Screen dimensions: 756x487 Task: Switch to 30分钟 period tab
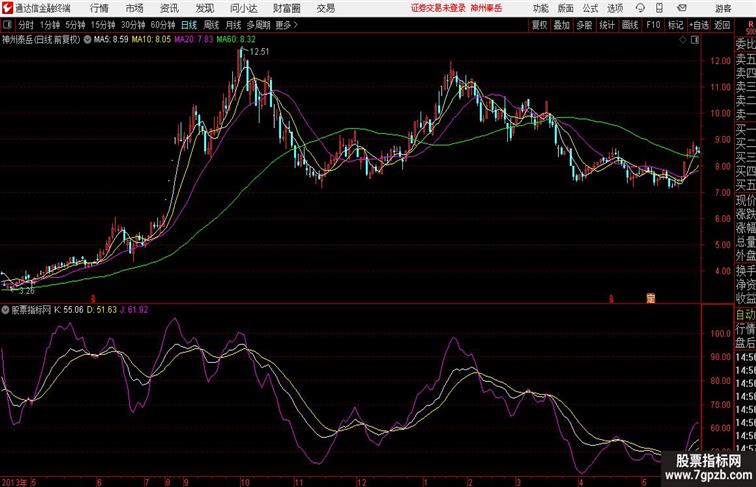click(133, 25)
